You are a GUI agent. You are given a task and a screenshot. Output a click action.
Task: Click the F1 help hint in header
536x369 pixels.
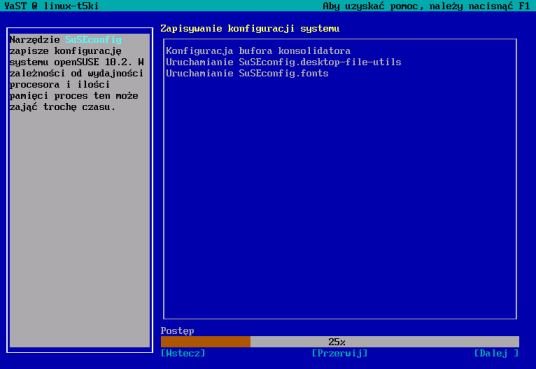point(426,6)
